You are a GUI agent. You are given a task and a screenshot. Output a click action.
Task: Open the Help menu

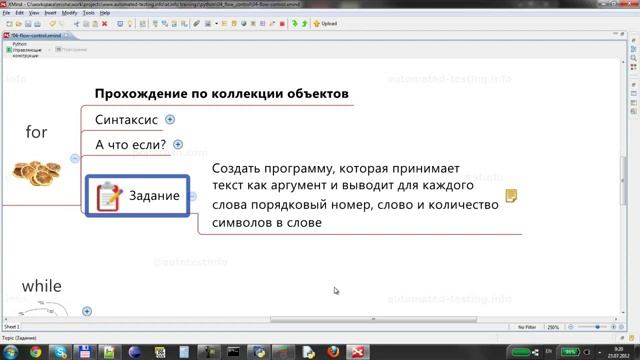104,13
